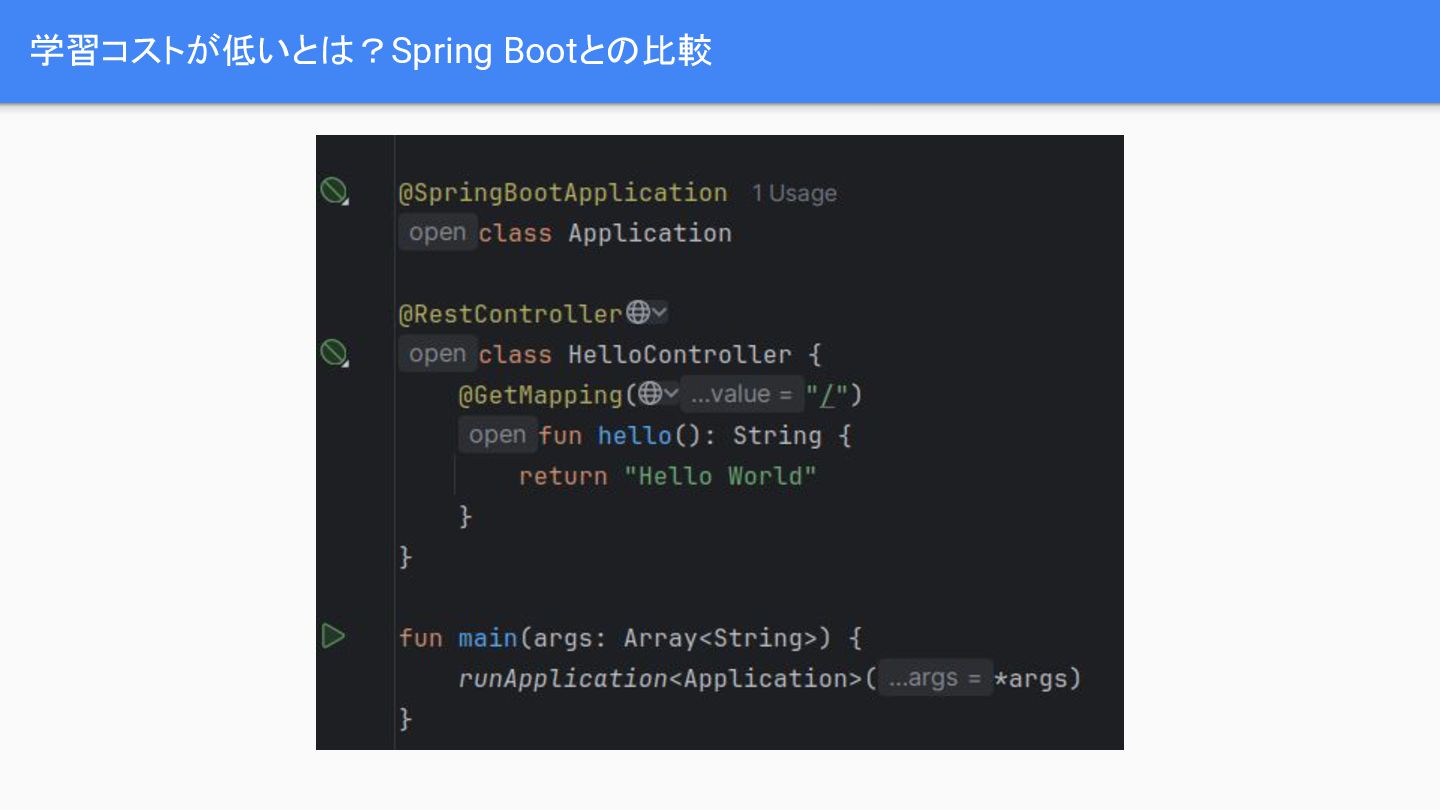1440x810 pixels.
Task: Click the 'open' hint before class HelloController
Action: click(x=438, y=354)
